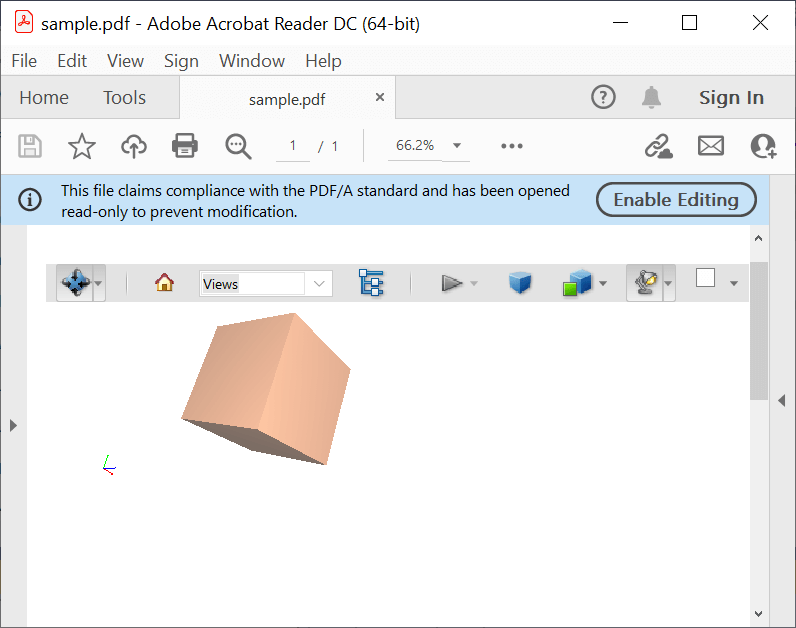This screenshot has height=628, width=796.
Task: Expand the left navigation pane arrow
Action: 13,425
